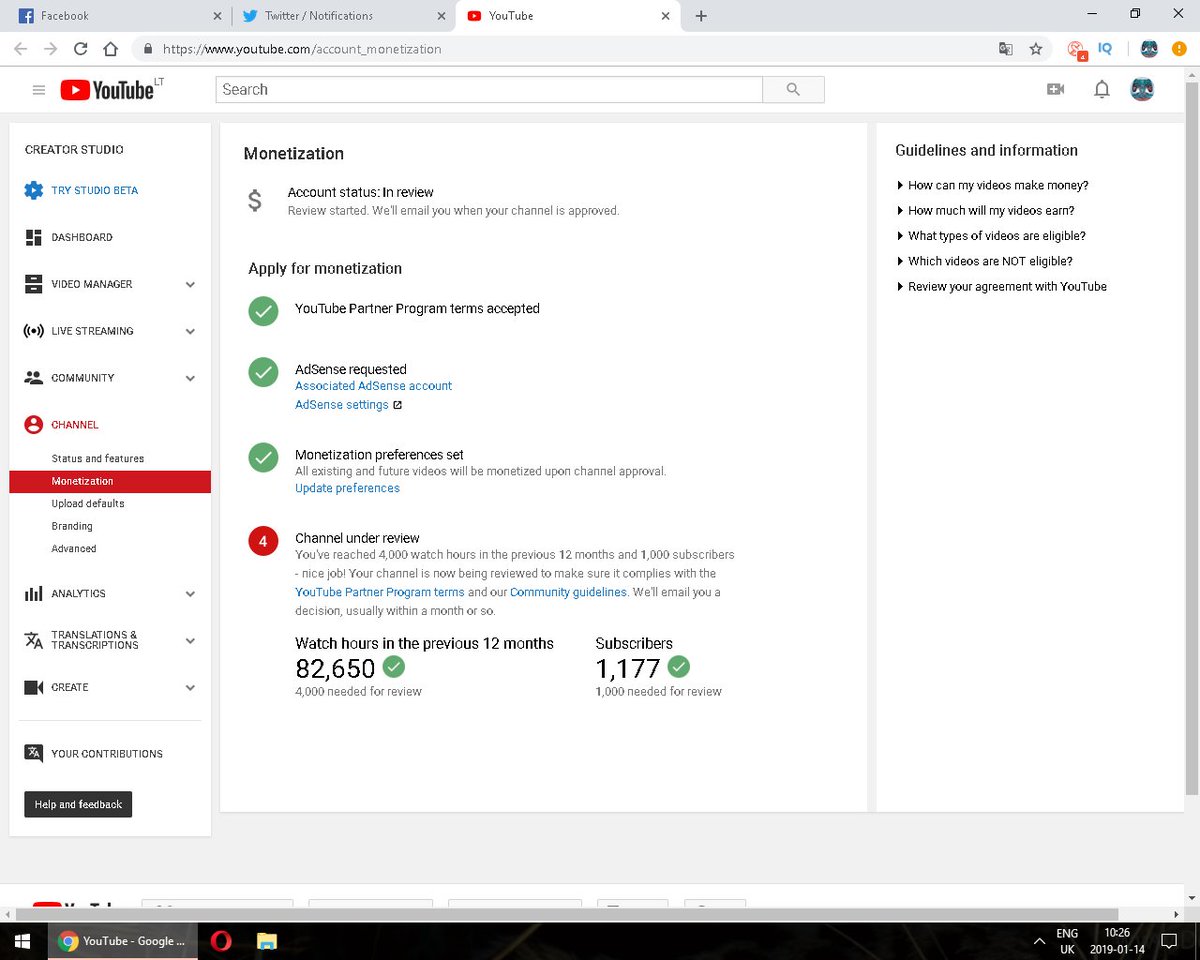Image resolution: width=1200 pixels, height=960 pixels.
Task: Open the account avatar menu
Action: point(1142,89)
